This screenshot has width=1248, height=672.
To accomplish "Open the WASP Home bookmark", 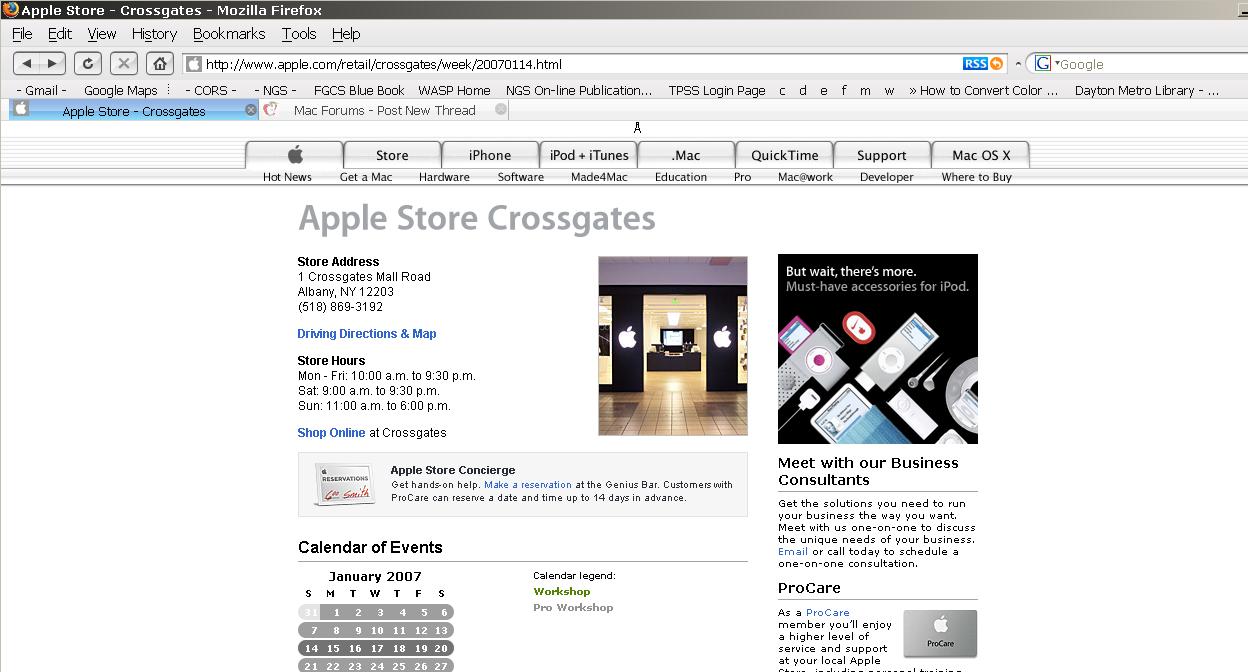I will point(454,90).
